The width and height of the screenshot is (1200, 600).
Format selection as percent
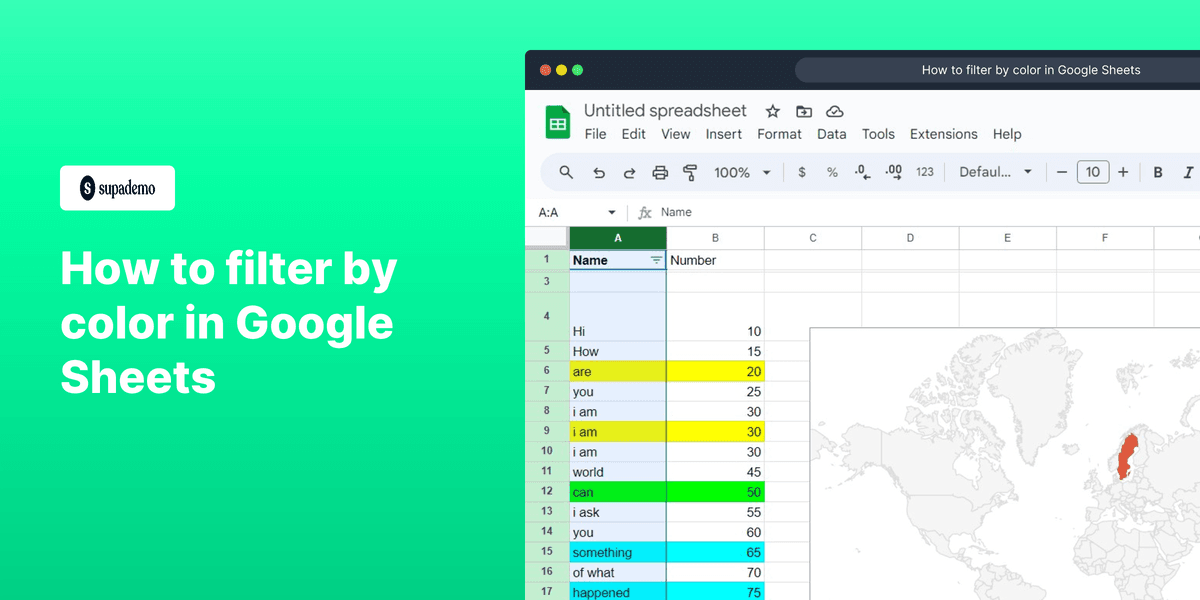click(x=831, y=171)
